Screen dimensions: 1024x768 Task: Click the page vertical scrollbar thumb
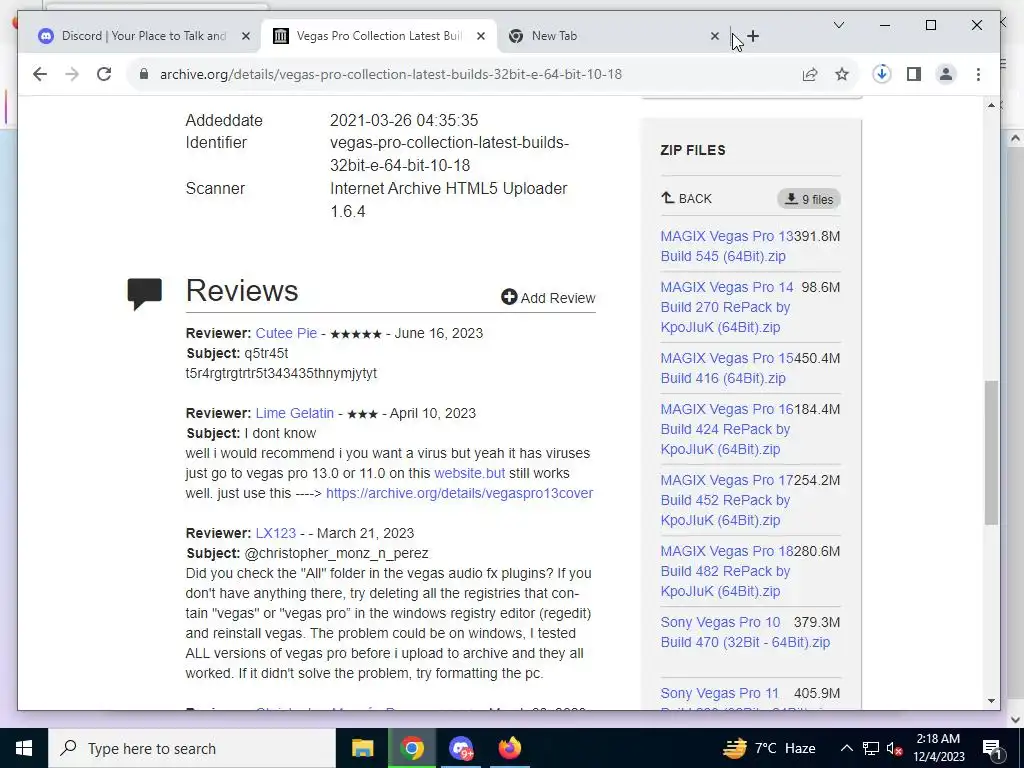(991, 452)
